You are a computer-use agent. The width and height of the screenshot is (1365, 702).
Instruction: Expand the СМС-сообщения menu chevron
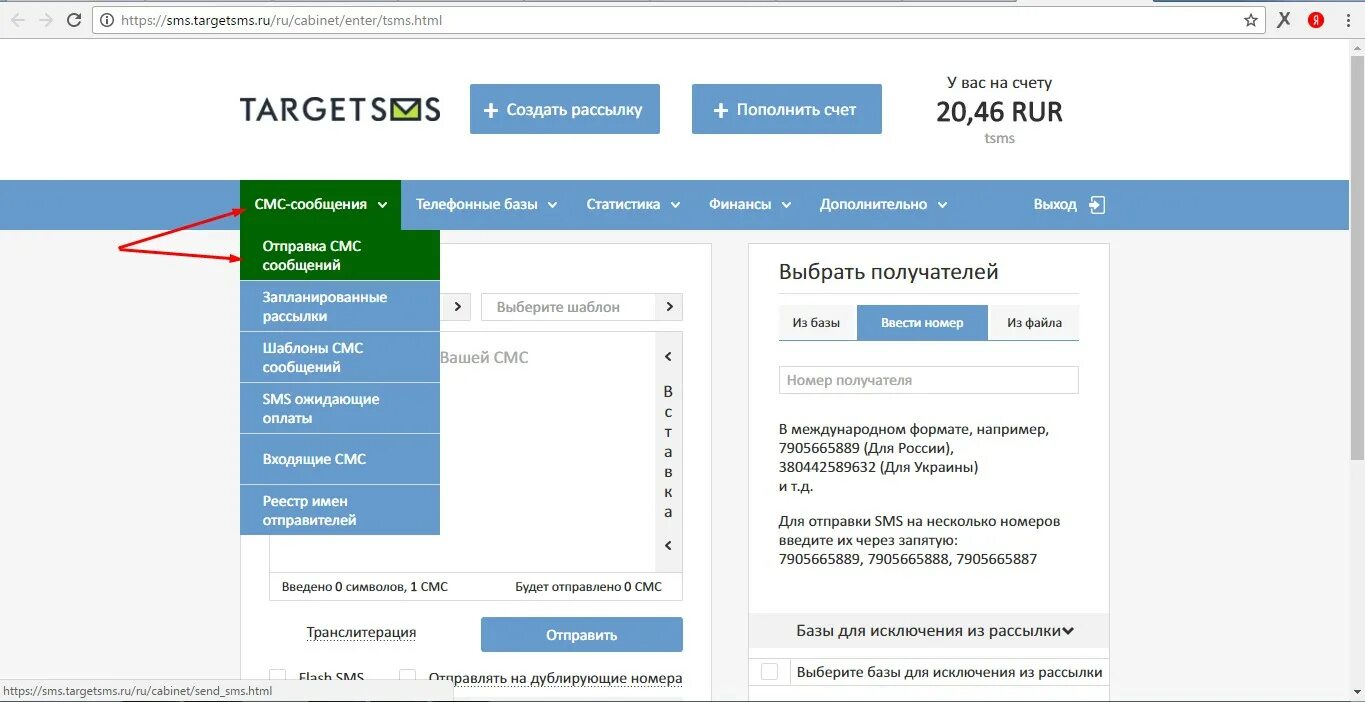tap(382, 205)
